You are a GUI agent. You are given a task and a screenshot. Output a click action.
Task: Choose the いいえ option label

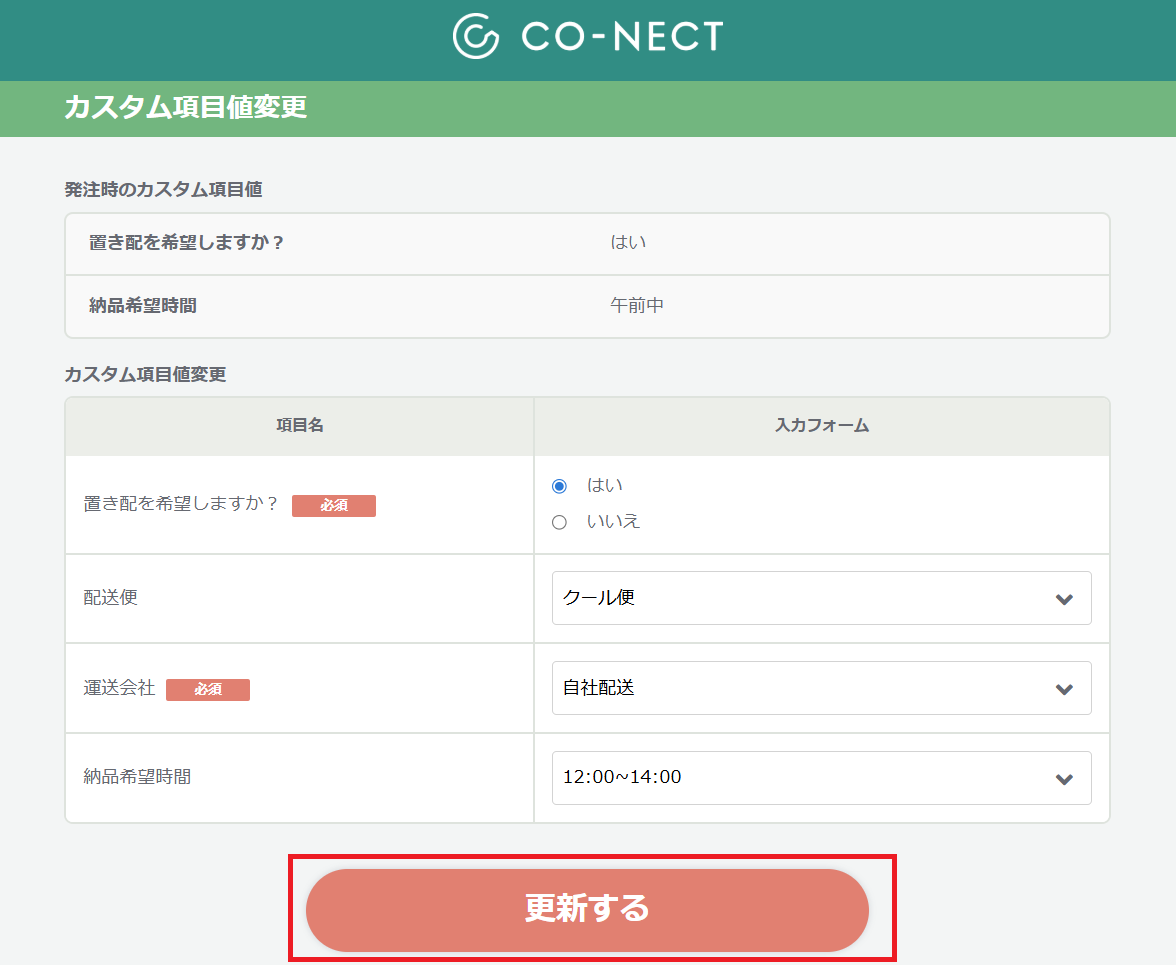[614, 521]
